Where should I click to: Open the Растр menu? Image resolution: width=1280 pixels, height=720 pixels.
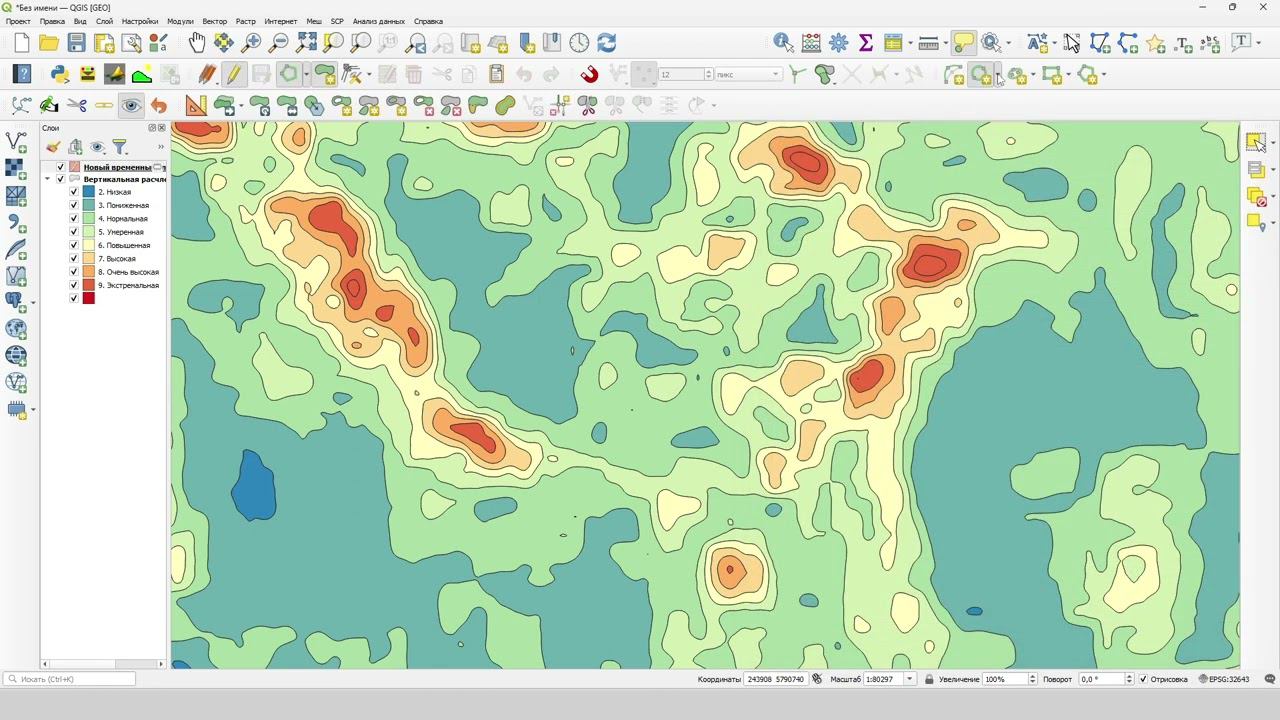pos(245,21)
